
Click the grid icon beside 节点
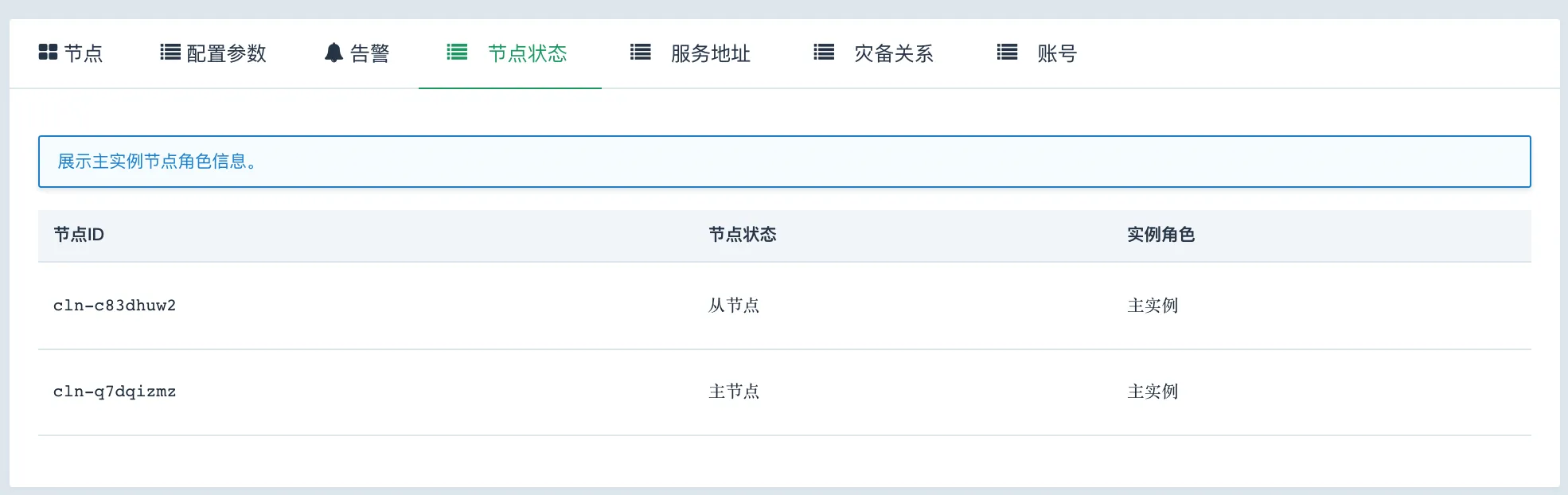48,53
